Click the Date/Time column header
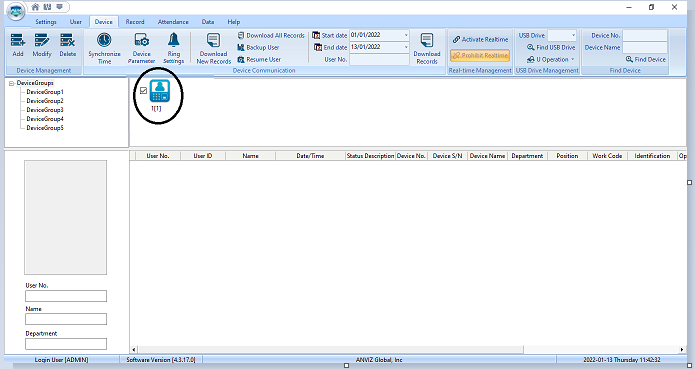This screenshot has width=695, height=369. pyautogui.click(x=310, y=156)
